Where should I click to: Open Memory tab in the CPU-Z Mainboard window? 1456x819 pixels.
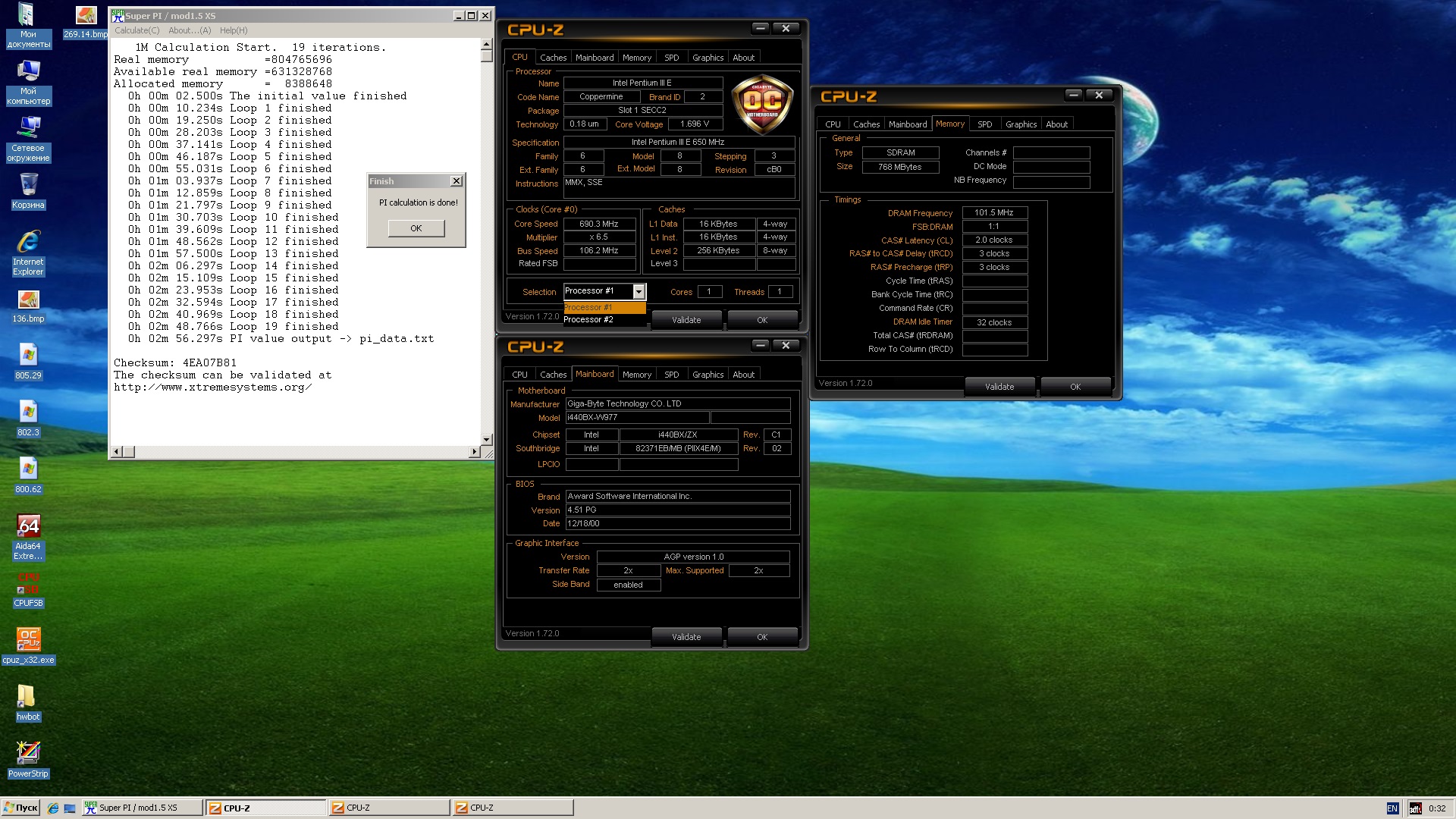pos(636,375)
